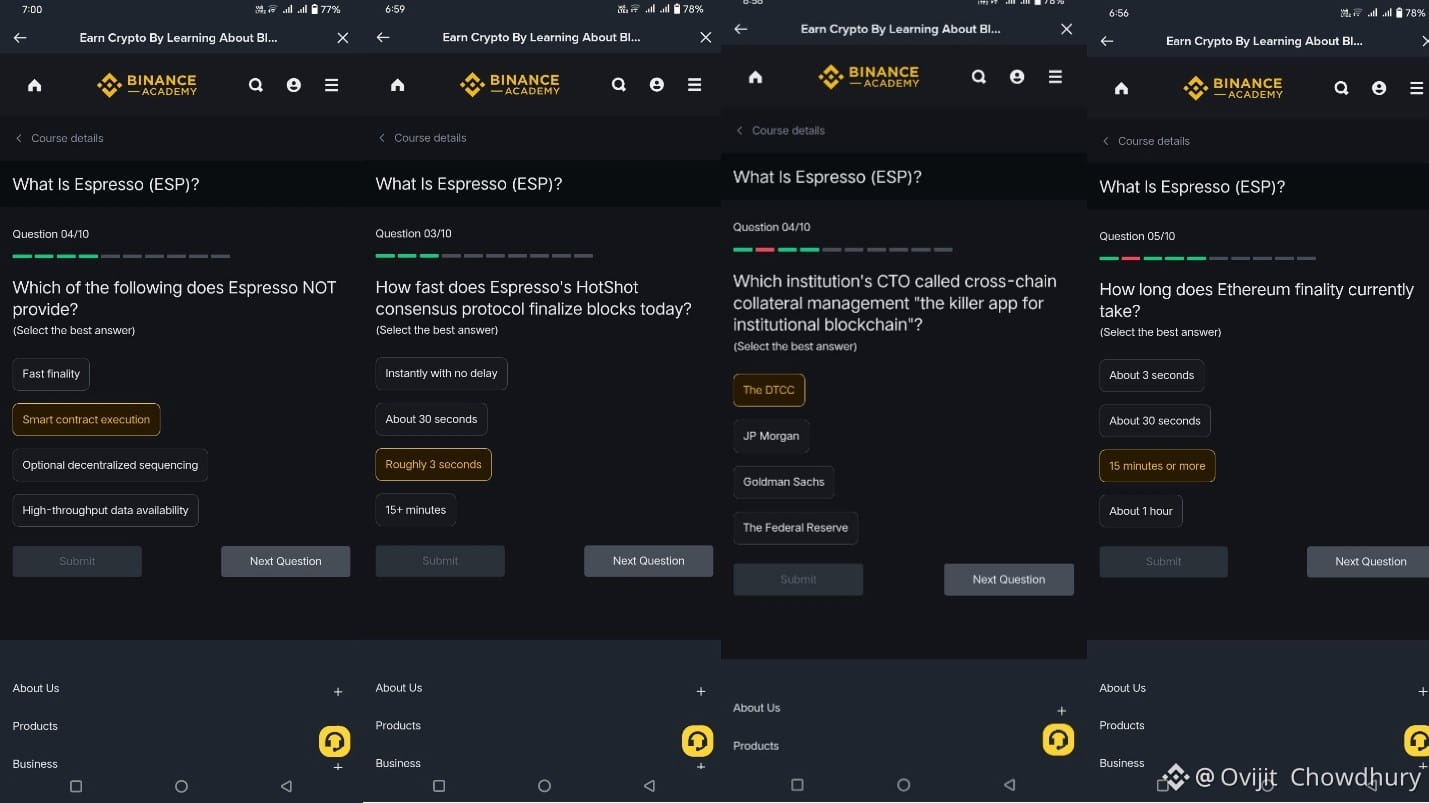Screen dimensions: 1429x803
Task: Open Academy home icon in the 6:56 screen
Action: [x=1122, y=89]
